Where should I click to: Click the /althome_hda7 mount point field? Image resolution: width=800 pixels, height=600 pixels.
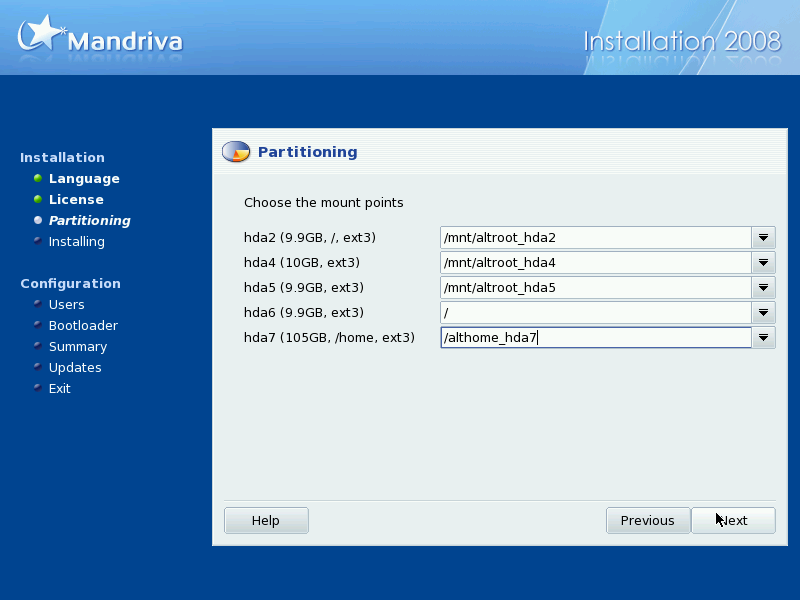pyautogui.click(x=595, y=337)
